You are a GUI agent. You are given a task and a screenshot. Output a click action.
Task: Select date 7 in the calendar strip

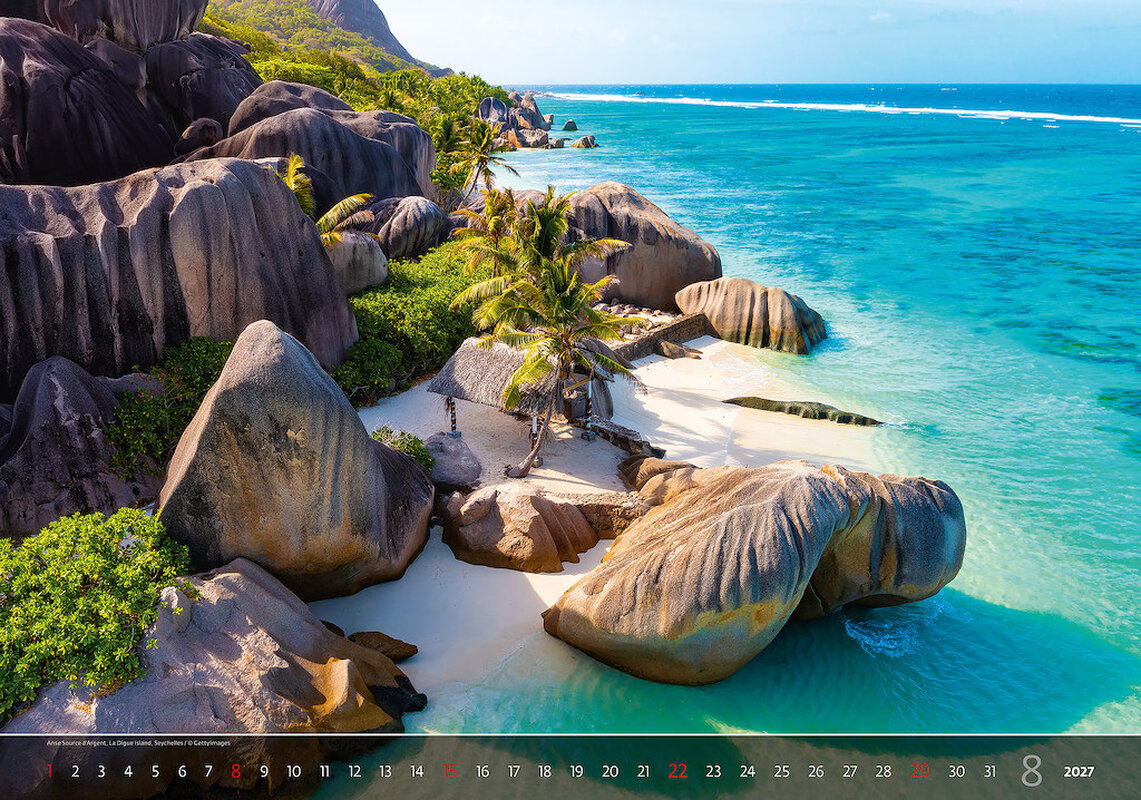pos(208,772)
